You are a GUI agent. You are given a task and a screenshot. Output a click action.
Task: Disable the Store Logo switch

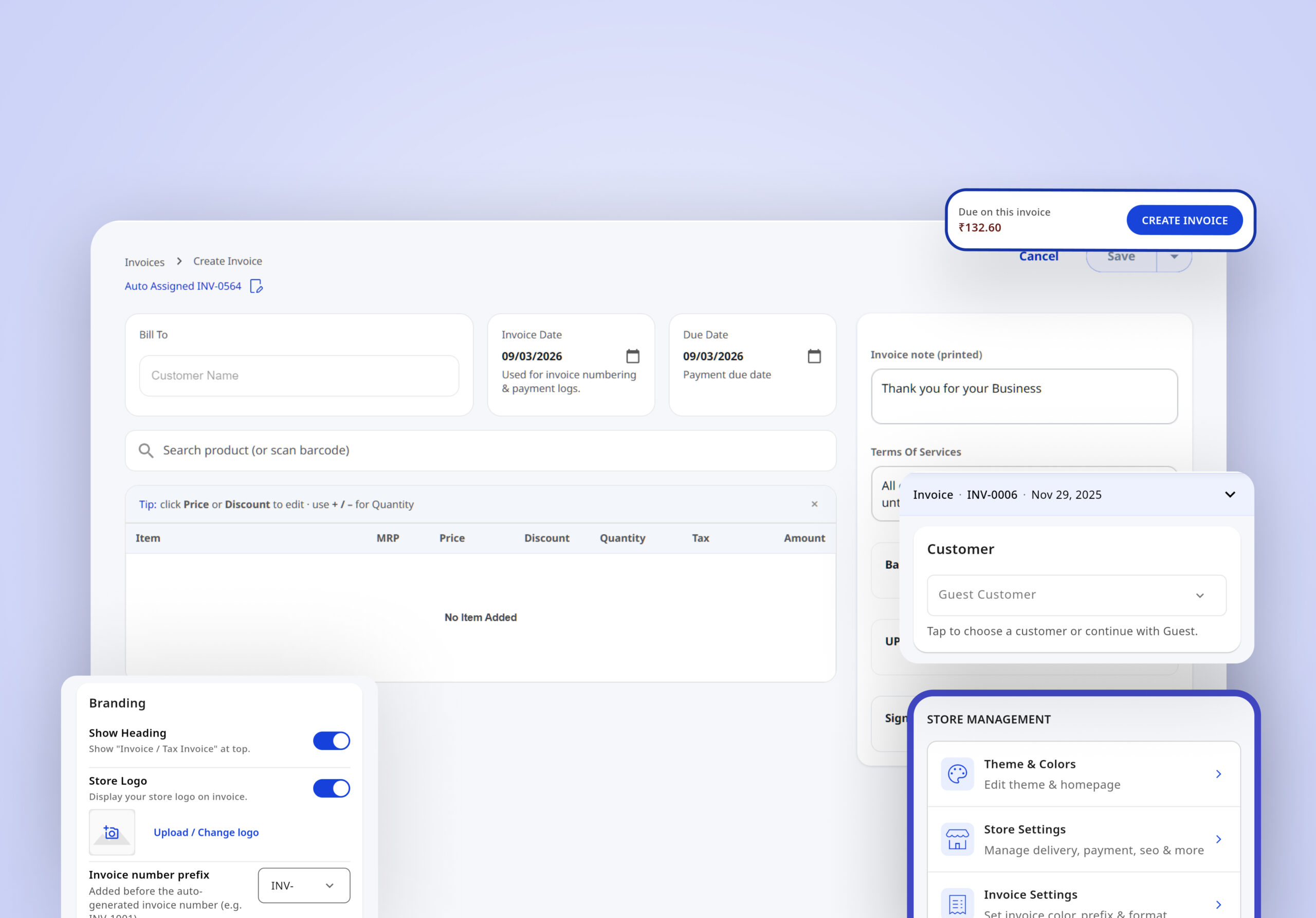pos(331,788)
